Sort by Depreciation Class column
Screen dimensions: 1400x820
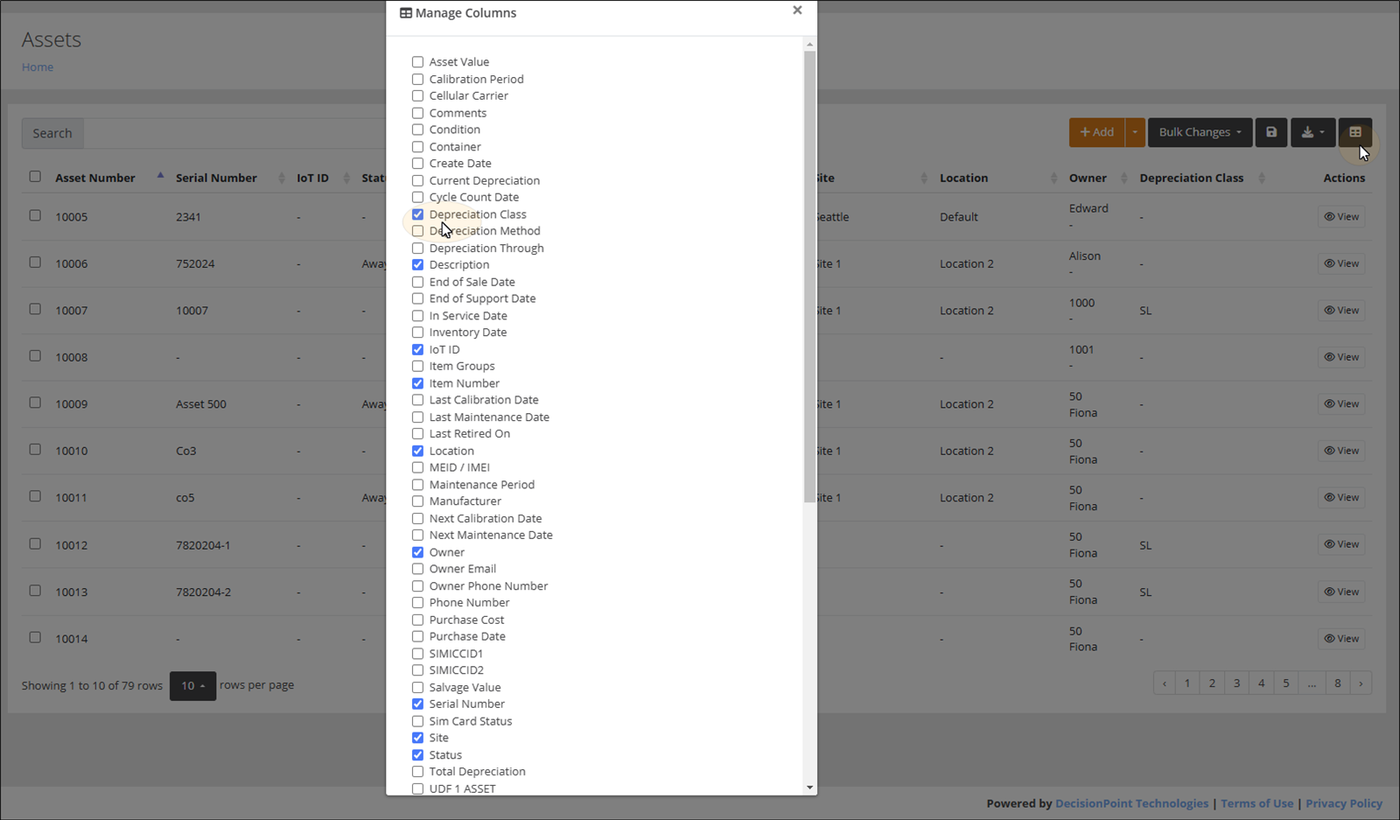1191,178
